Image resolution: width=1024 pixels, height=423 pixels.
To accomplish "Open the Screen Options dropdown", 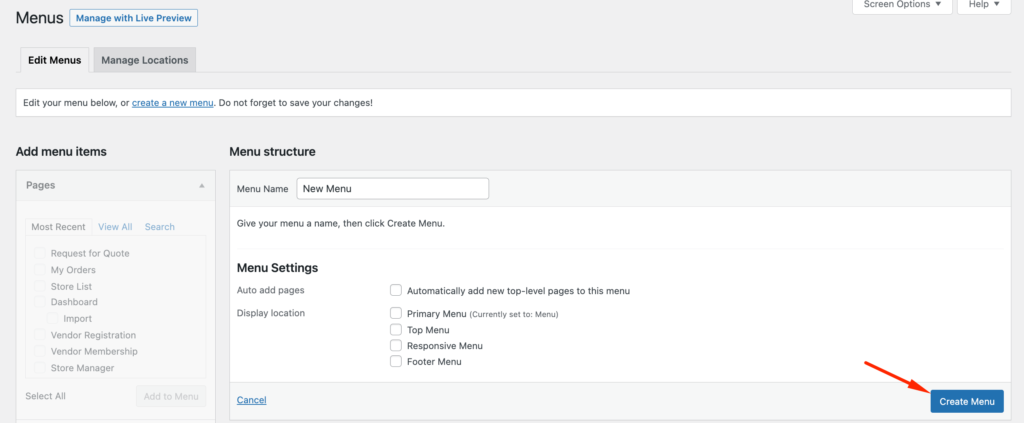I will [903, 5].
